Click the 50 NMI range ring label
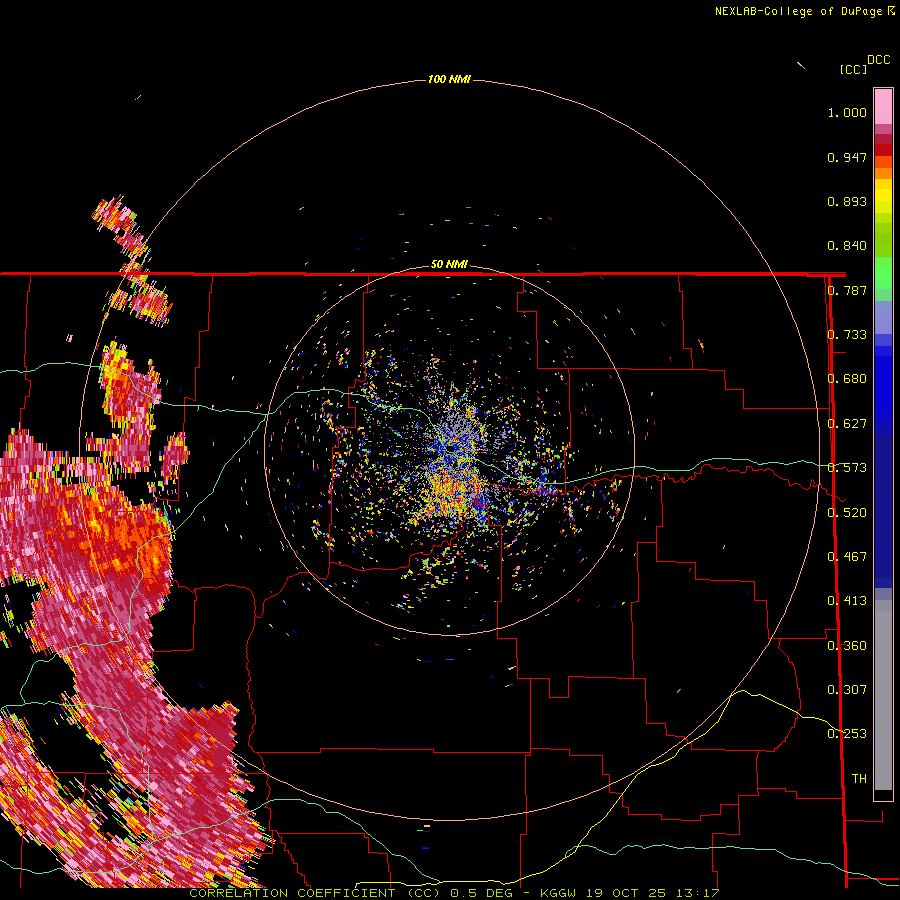 click(x=449, y=264)
